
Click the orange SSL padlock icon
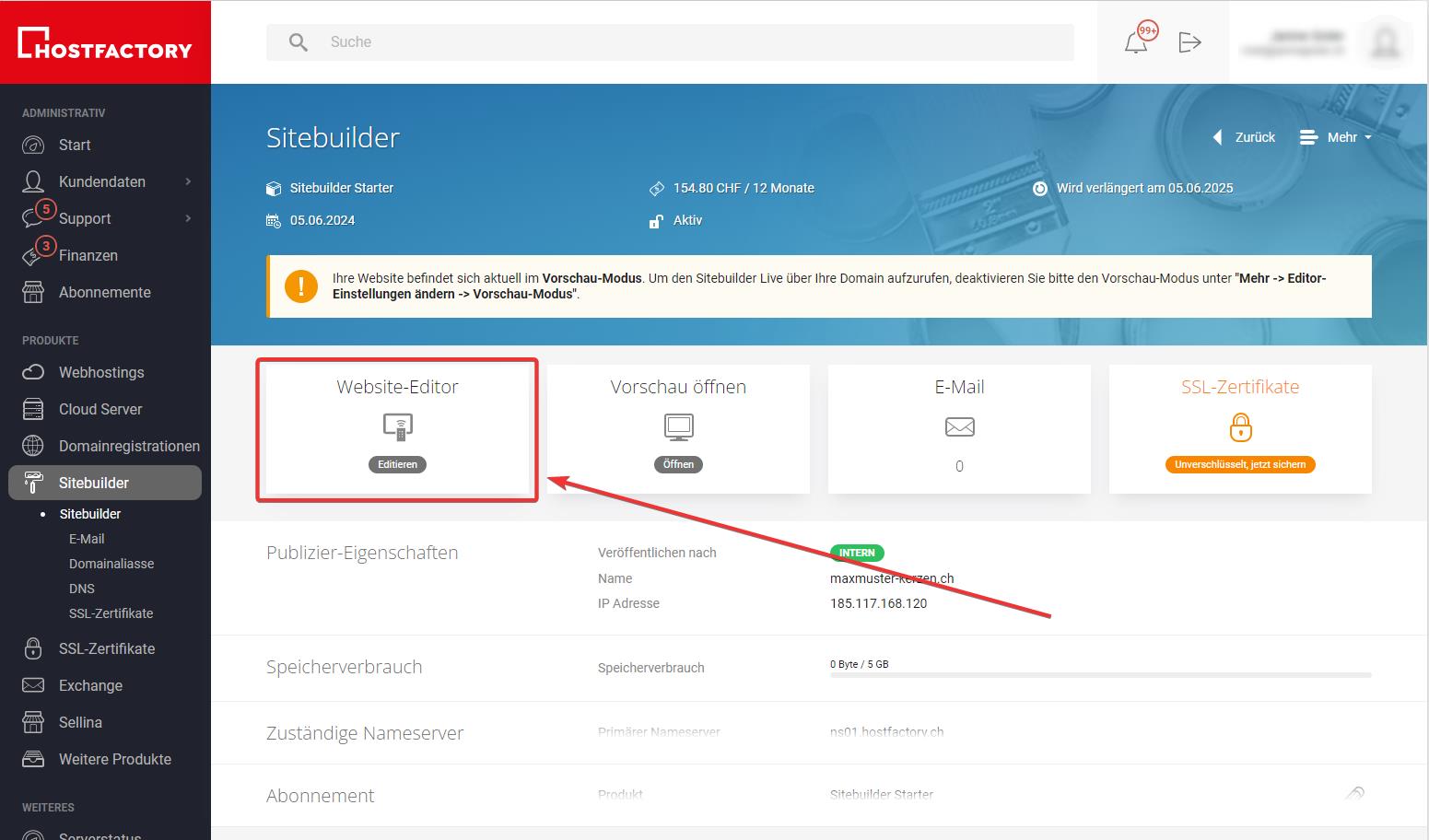click(1241, 427)
